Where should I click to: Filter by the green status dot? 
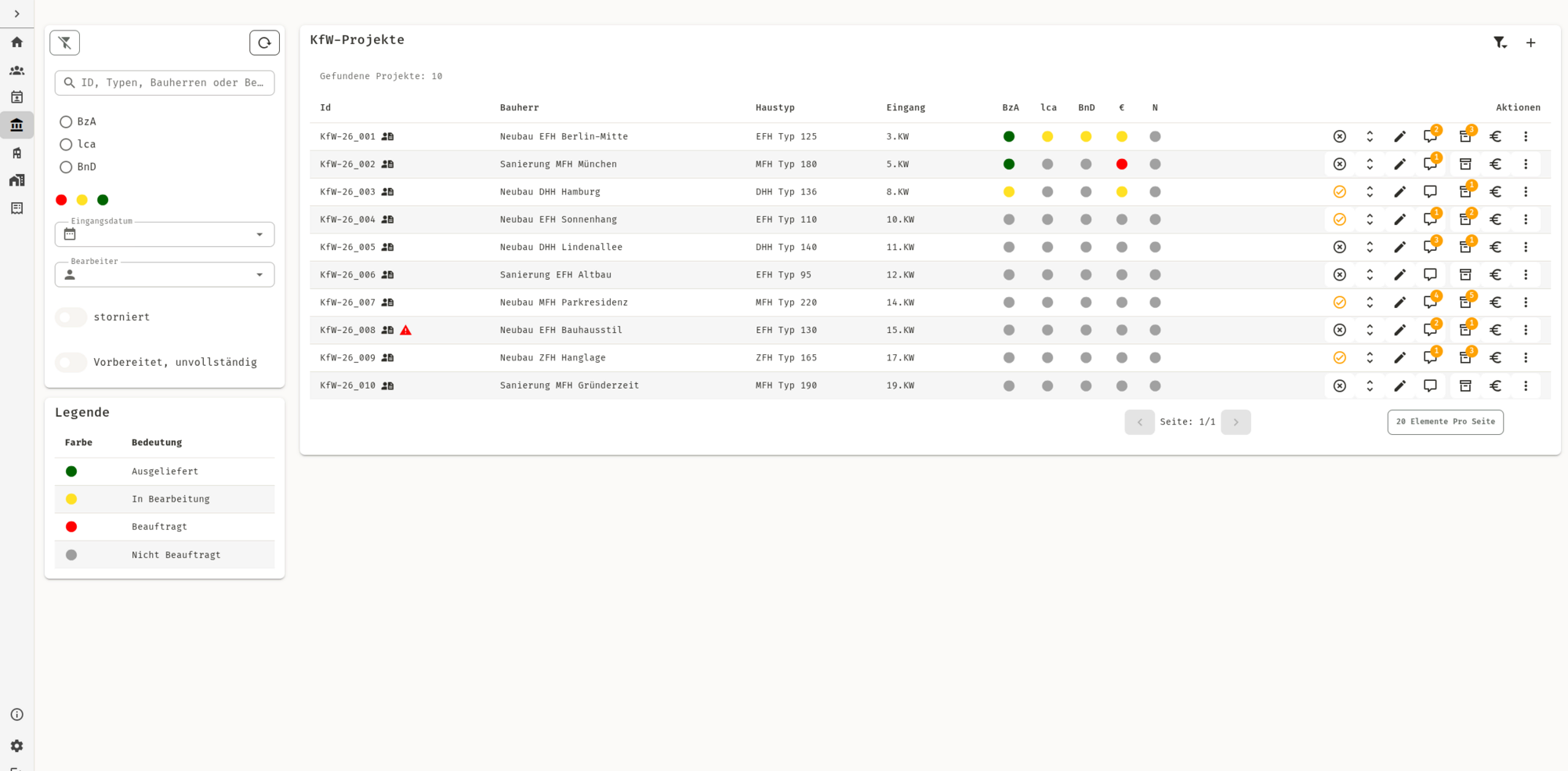tap(103, 200)
